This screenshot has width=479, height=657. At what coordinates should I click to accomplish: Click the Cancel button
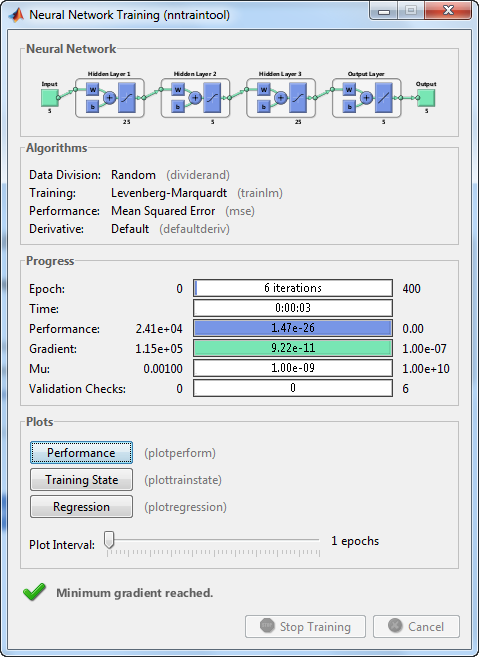pos(416,626)
